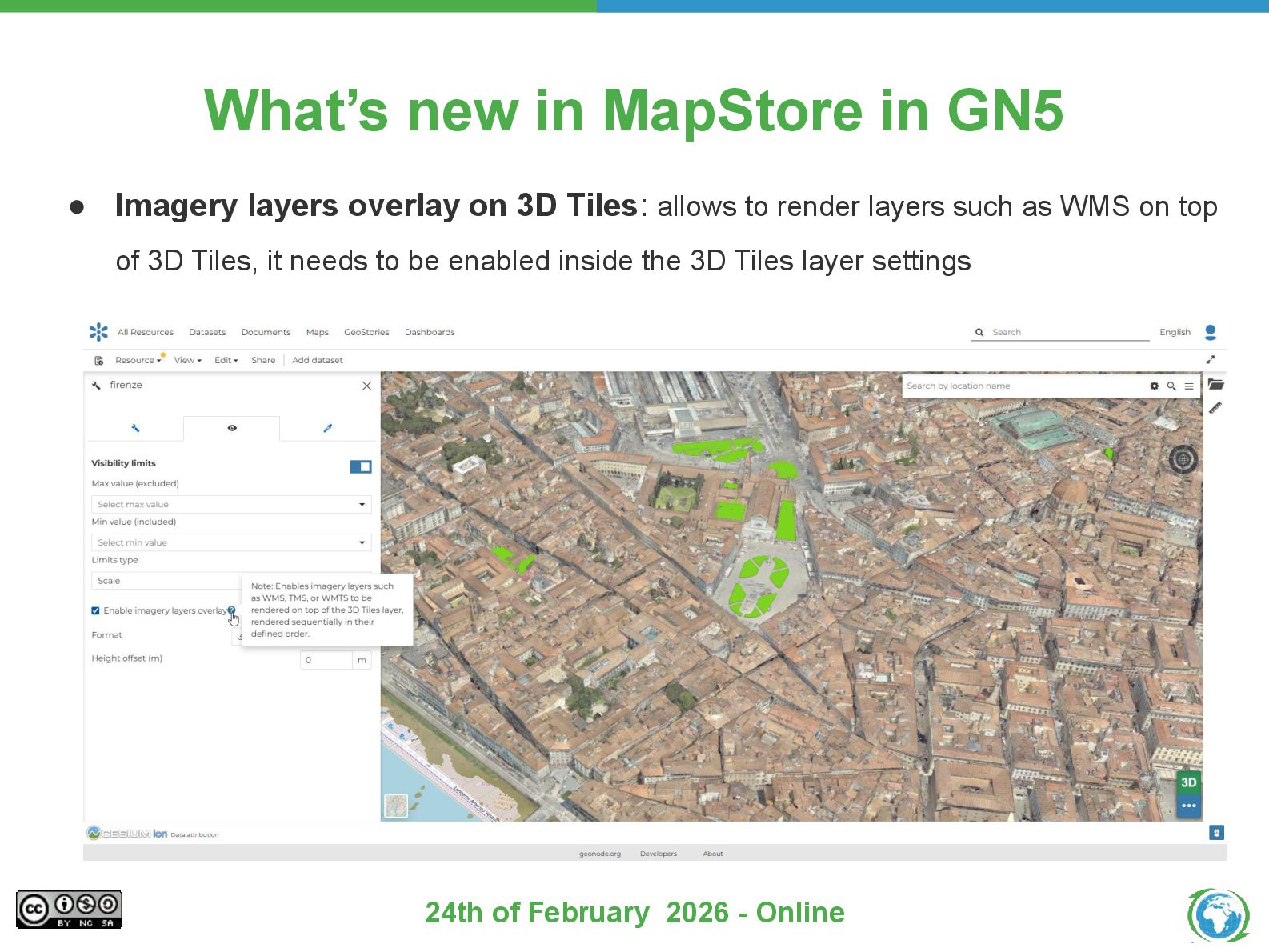This screenshot has height=952, width=1269.
Task: Open the Datasets menu item
Action: point(207,332)
